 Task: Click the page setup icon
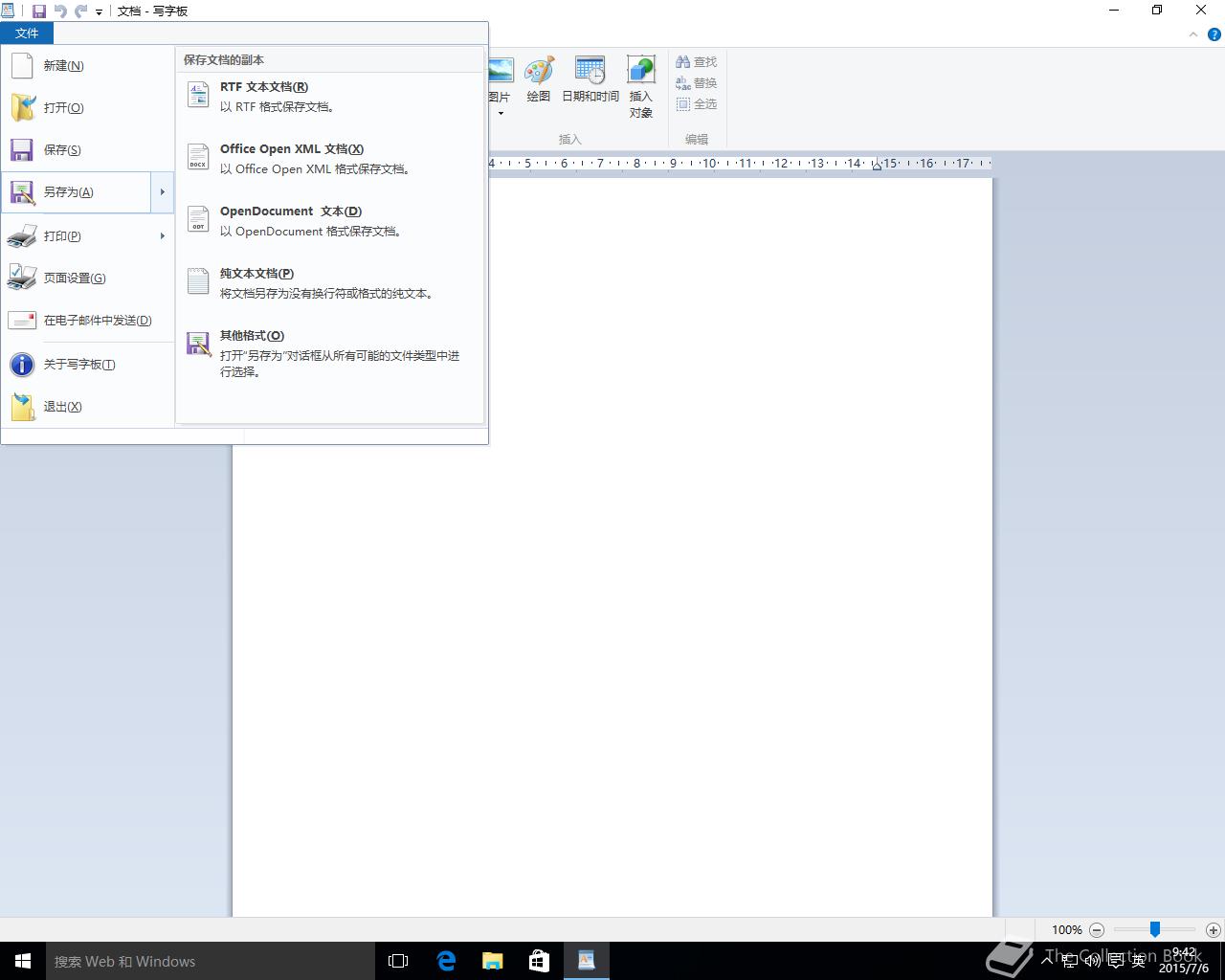pos(21,278)
